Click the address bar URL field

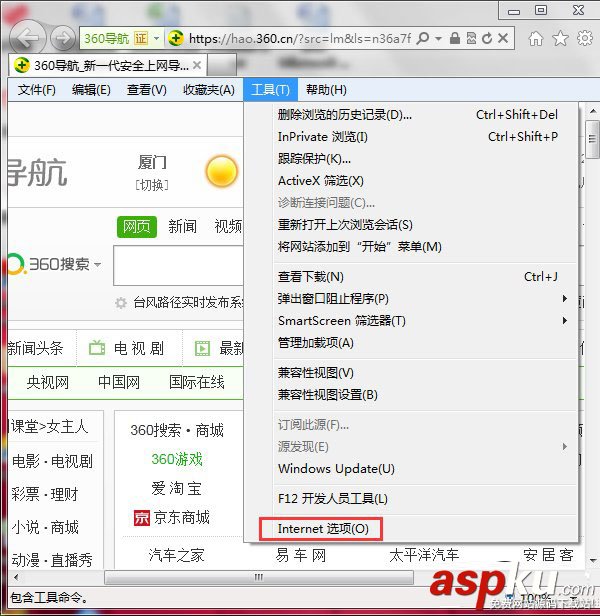click(299, 38)
